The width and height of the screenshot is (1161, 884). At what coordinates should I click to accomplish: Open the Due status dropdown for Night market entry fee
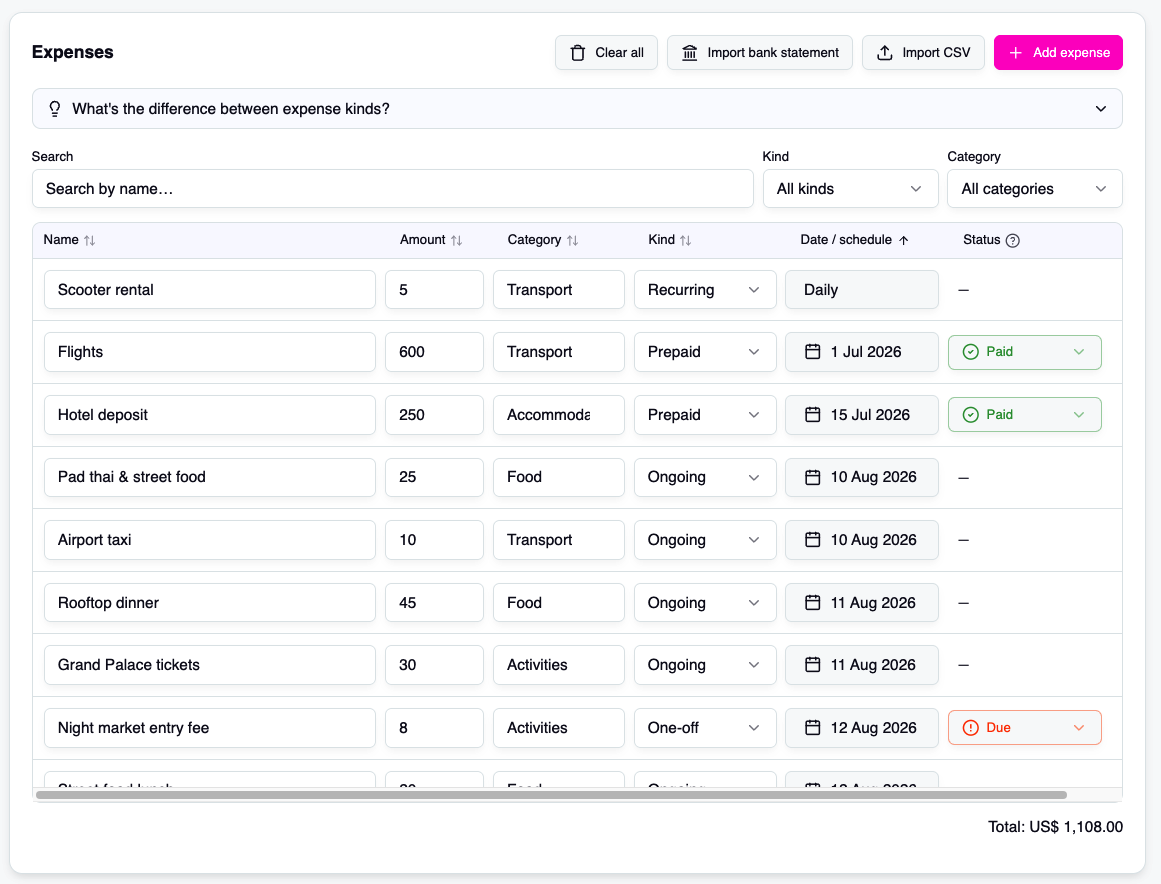coord(1025,728)
